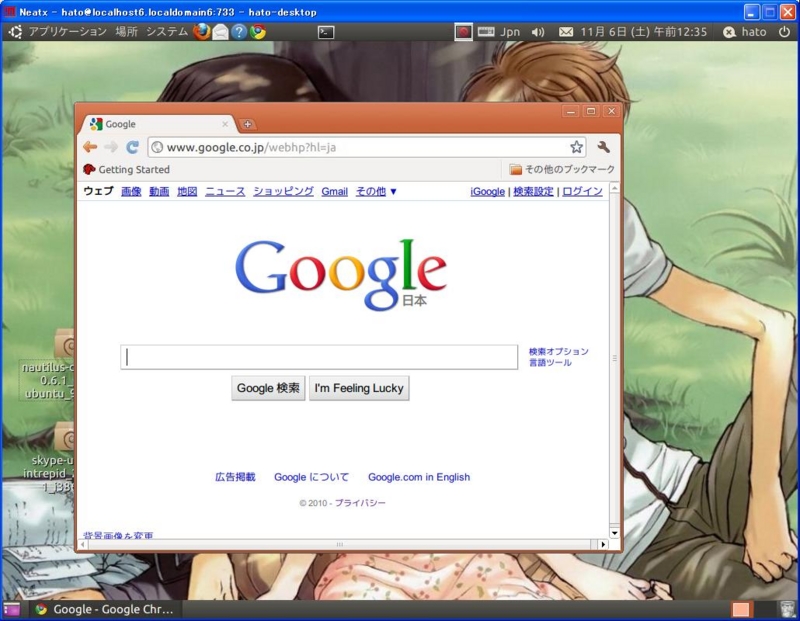Open the skype package desktop icon

pyautogui.click(x=48, y=458)
